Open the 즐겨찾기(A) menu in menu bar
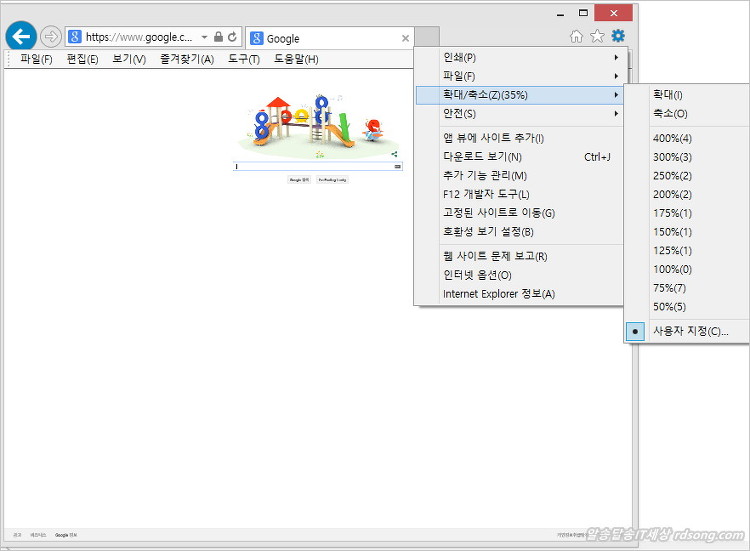750x551 pixels. click(x=187, y=59)
